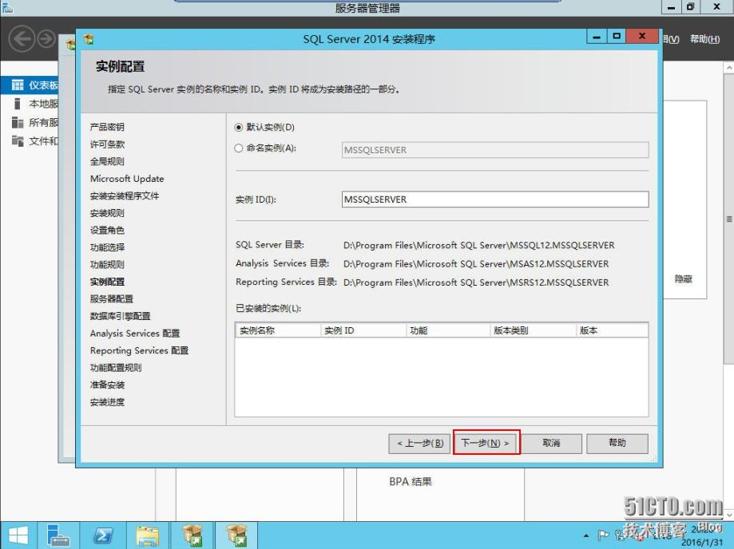Open the Windows Start button
Screen dimensions: 734x549
[18, 535]
